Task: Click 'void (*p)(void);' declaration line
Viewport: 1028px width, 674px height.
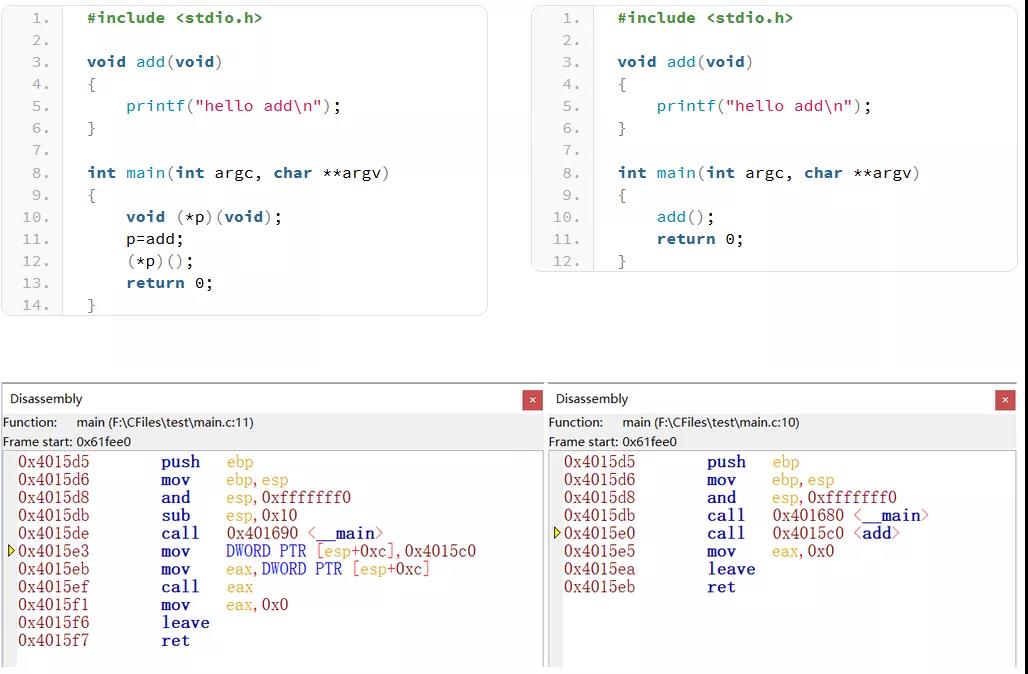Action: (x=204, y=217)
